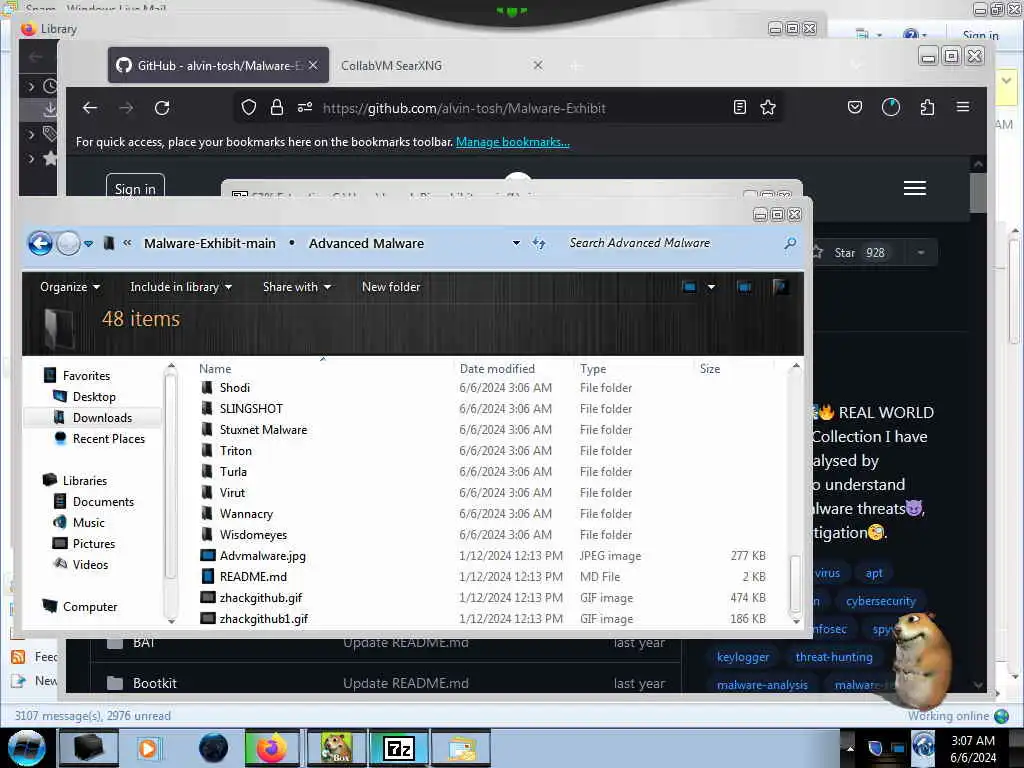The image size is (1024, 768).
Task: Select the Stuxnet Malware folder
Action: 263,430
